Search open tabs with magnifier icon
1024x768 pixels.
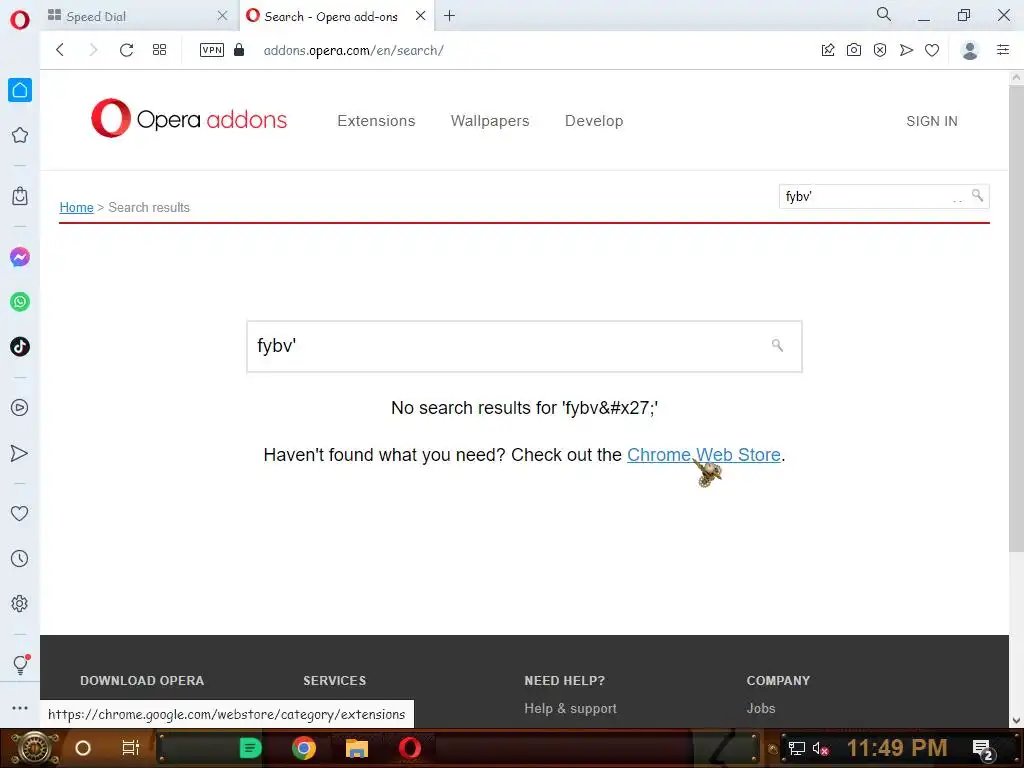(x=884, y=14)
